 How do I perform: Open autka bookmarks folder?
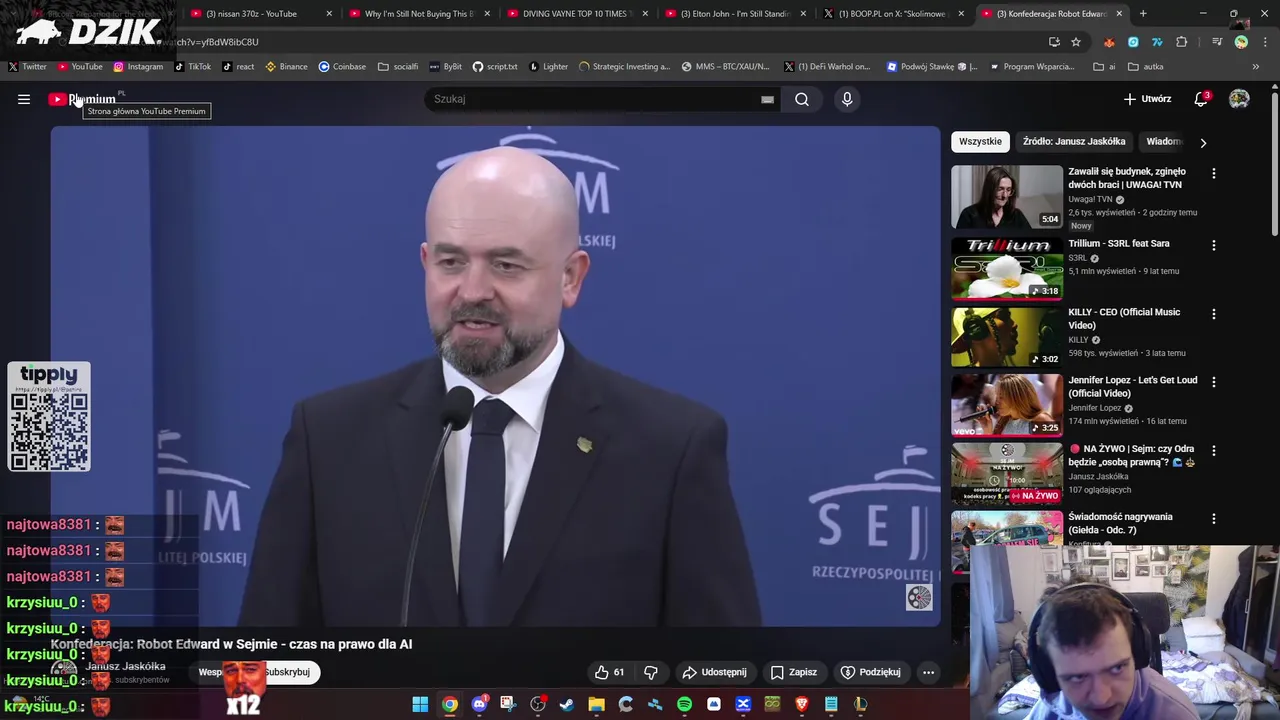[x=1146, y=67]
